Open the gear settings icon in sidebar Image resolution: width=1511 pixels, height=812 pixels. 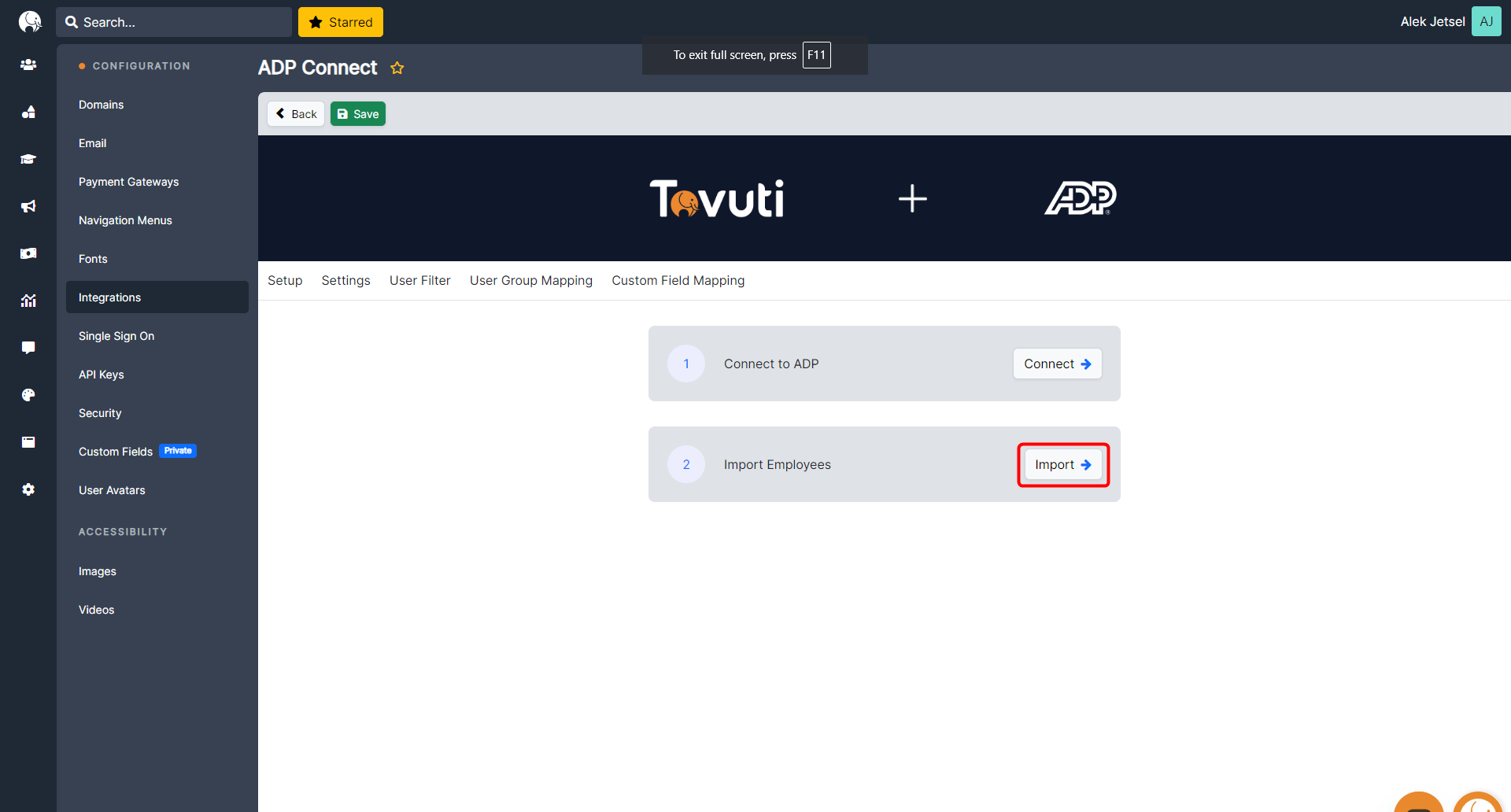[x=28, y=489]
